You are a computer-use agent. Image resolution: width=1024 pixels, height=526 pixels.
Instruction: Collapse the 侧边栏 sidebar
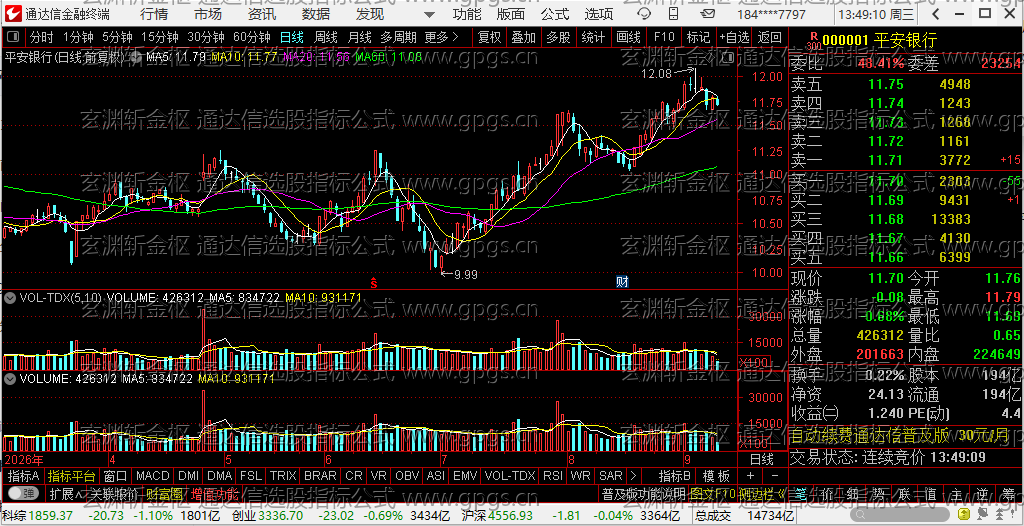click(762, 493)
